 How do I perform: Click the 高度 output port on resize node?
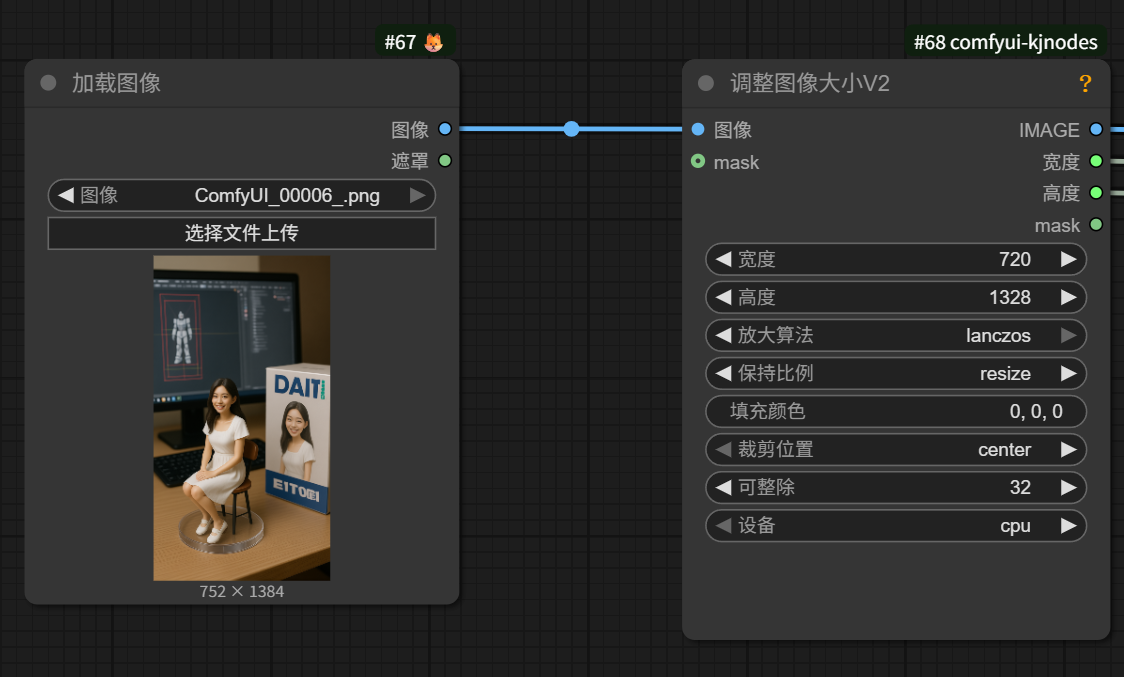pyautogui.click(x=1097, y=192)
